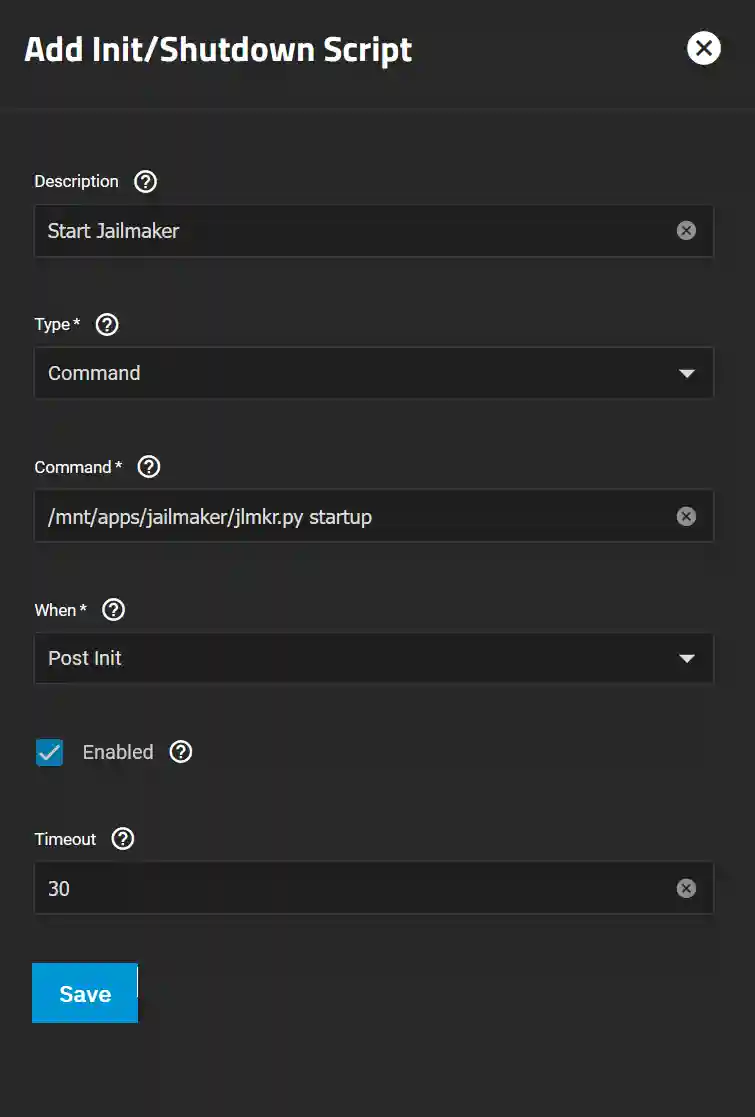Save the init/shutdown script

pyautogui.click(x=84, y=993)
